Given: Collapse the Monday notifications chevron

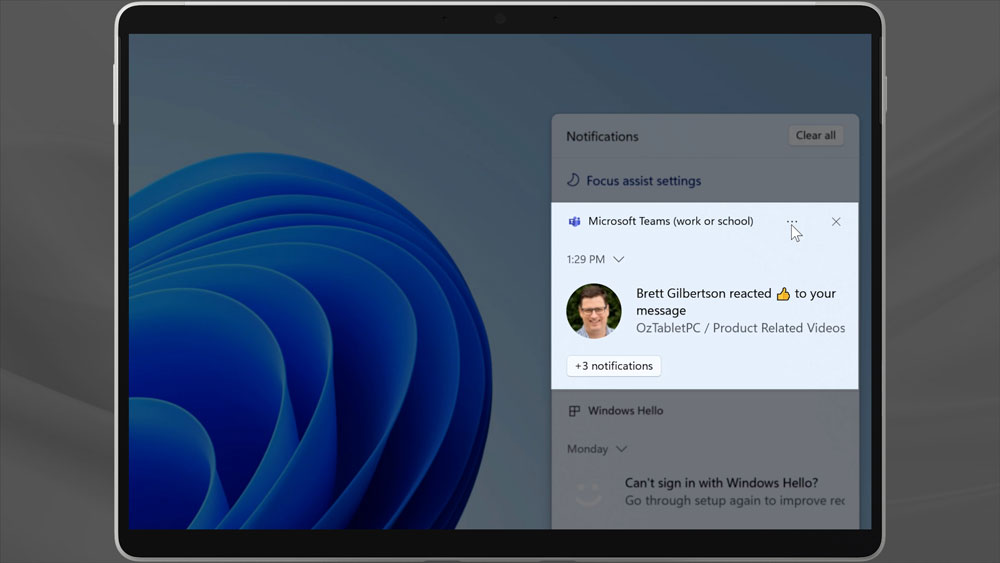Looking at the screenshot, I should [622, 450].
